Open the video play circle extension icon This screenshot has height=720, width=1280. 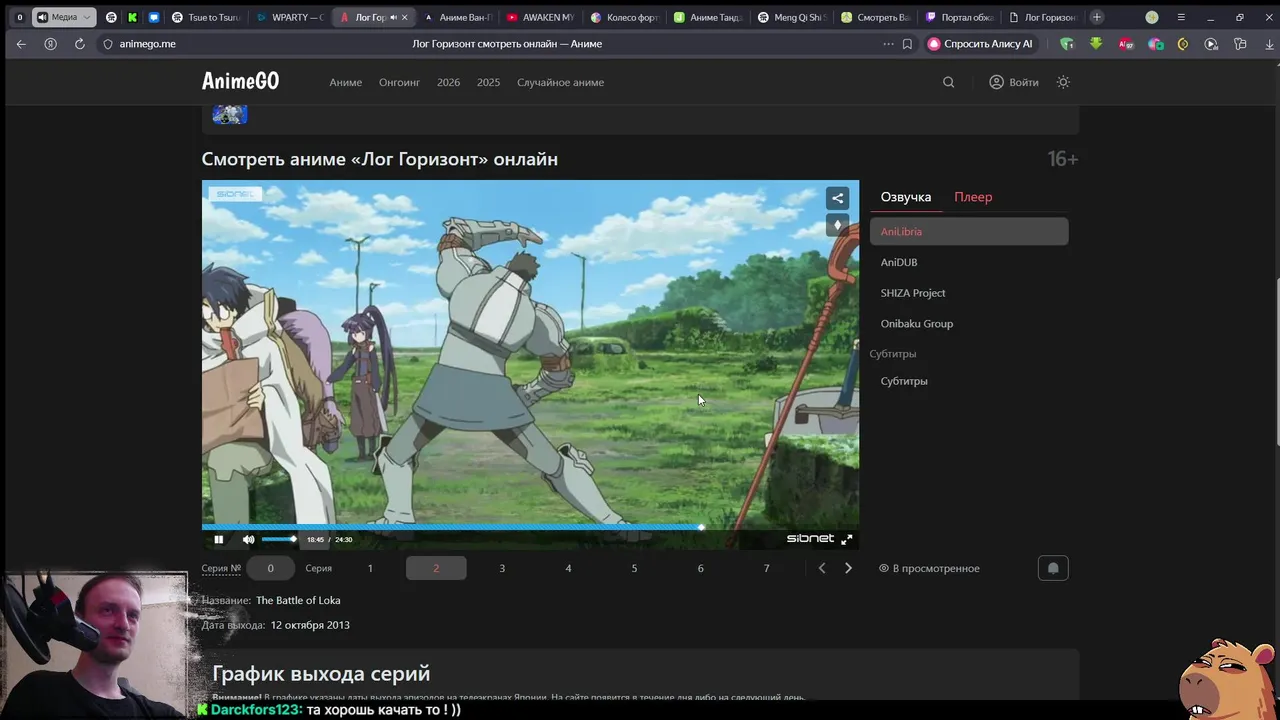[1211, 44]
